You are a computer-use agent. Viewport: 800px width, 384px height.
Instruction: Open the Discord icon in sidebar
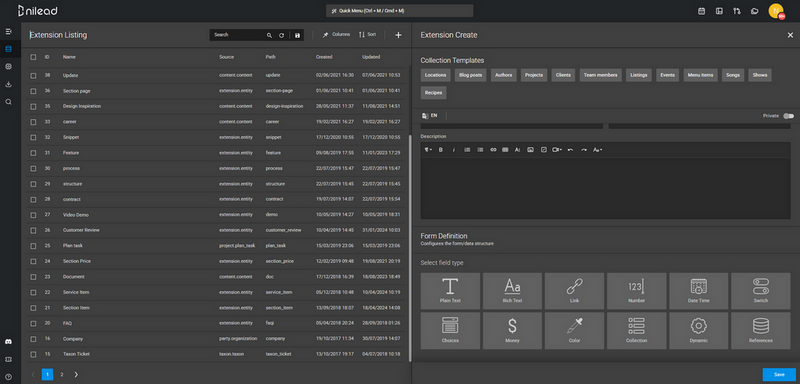8,341
